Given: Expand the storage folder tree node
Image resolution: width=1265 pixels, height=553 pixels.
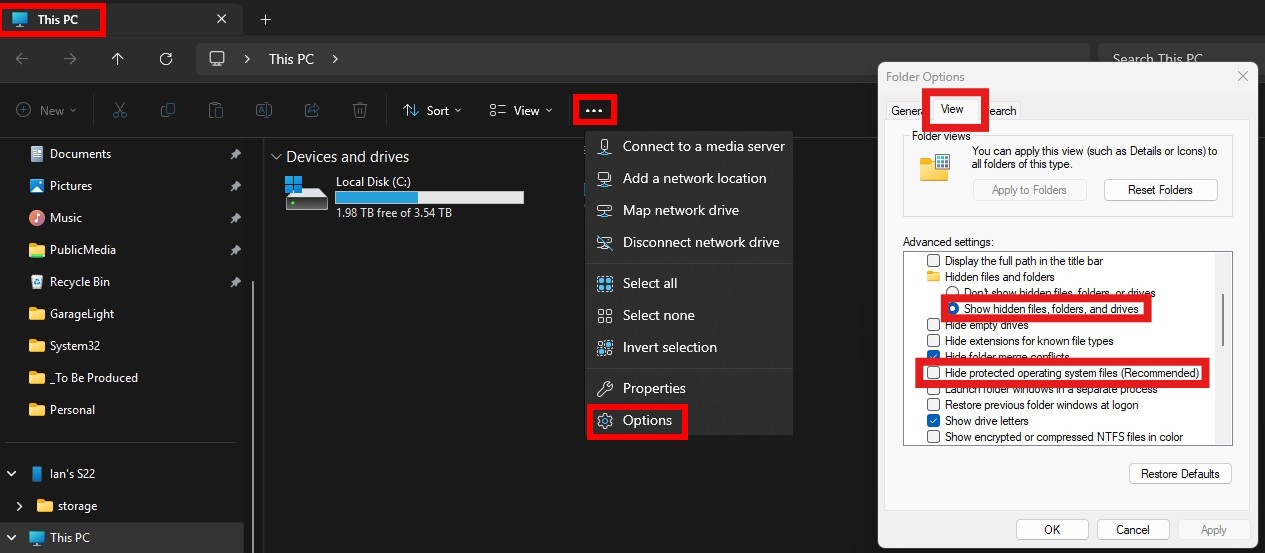Looking at the screenshot, I should tap(19, 506).
